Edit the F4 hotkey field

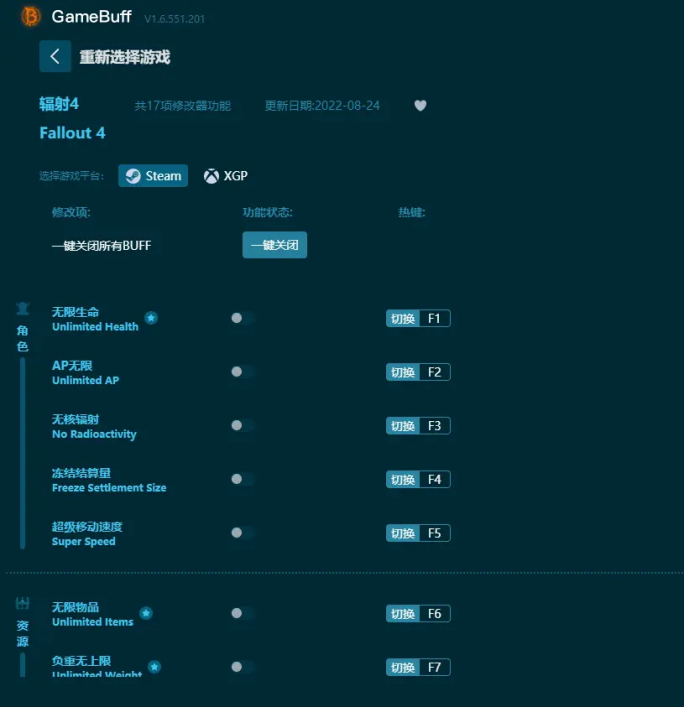(435, 480)
